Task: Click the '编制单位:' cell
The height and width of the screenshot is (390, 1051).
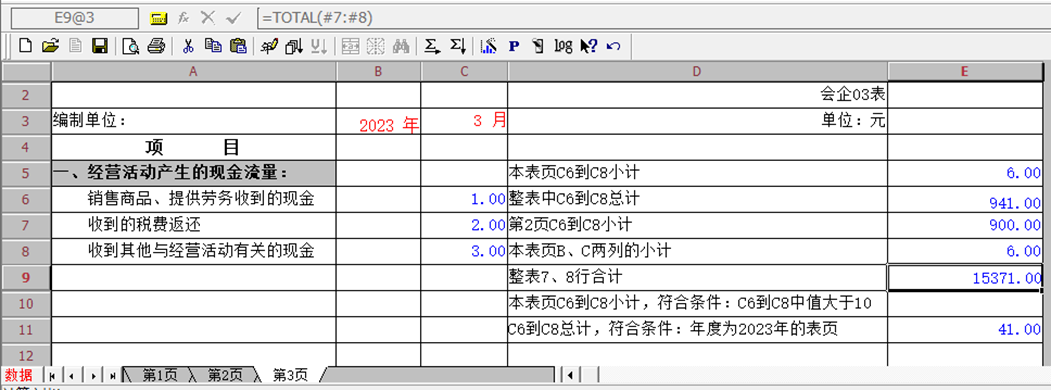Action: point(194,121)
